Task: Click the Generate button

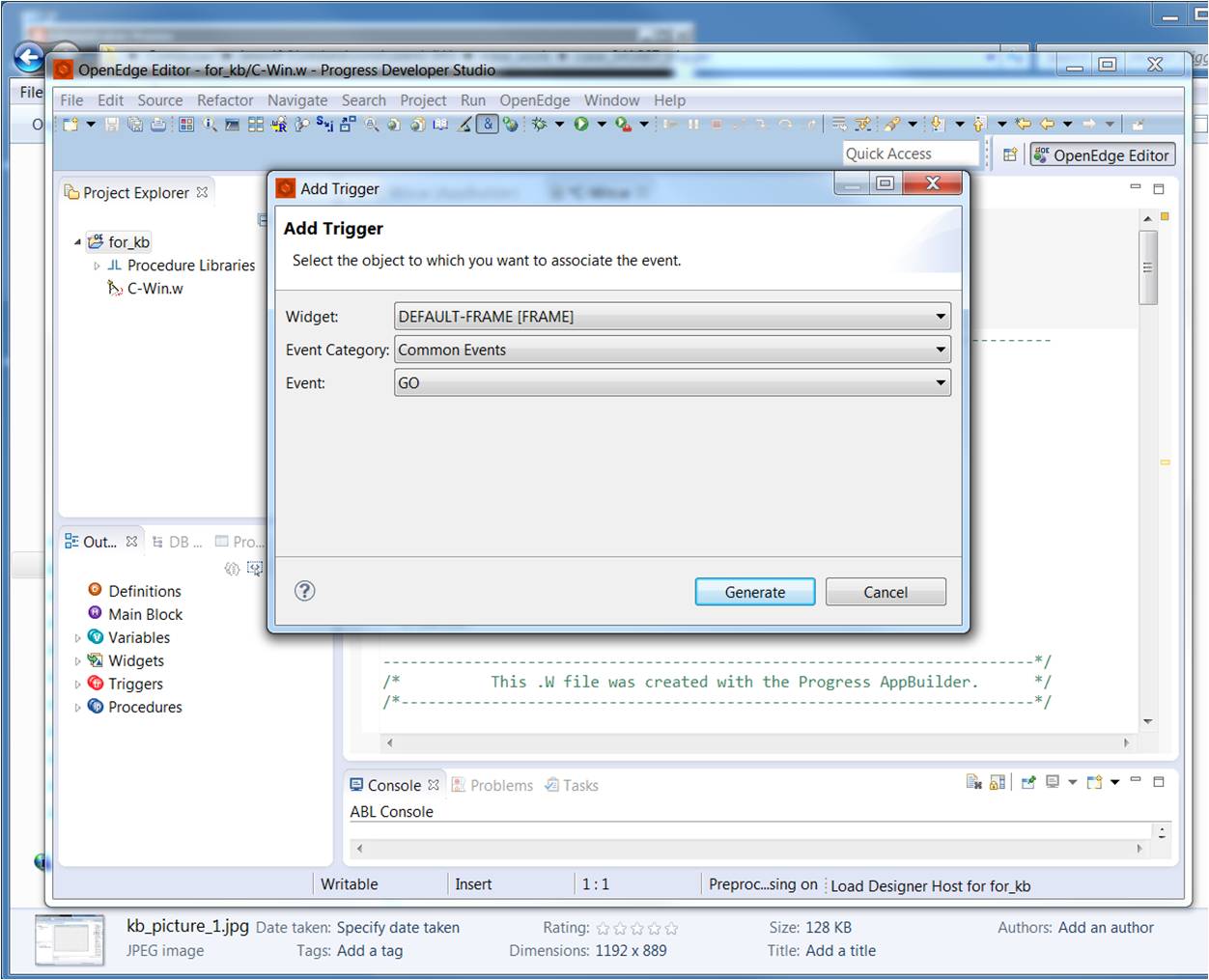Action: tap(754, 592)
